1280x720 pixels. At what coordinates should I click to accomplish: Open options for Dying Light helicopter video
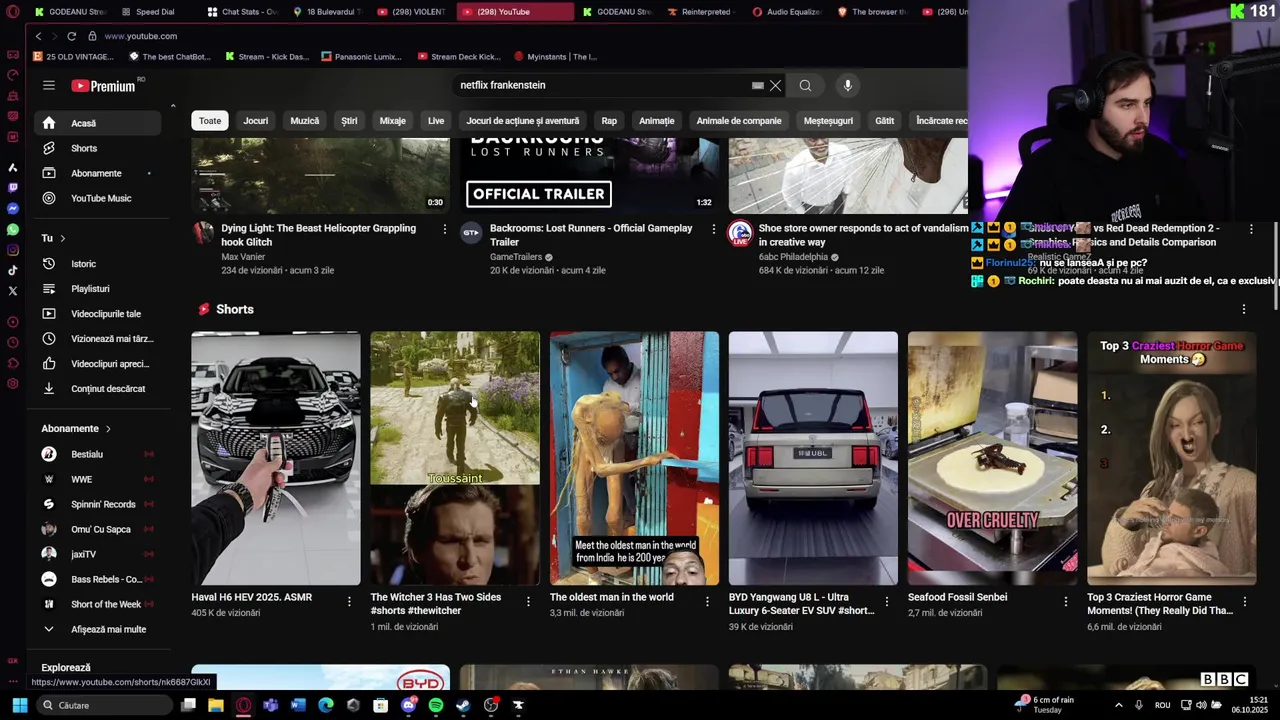[x=445, y=229]
